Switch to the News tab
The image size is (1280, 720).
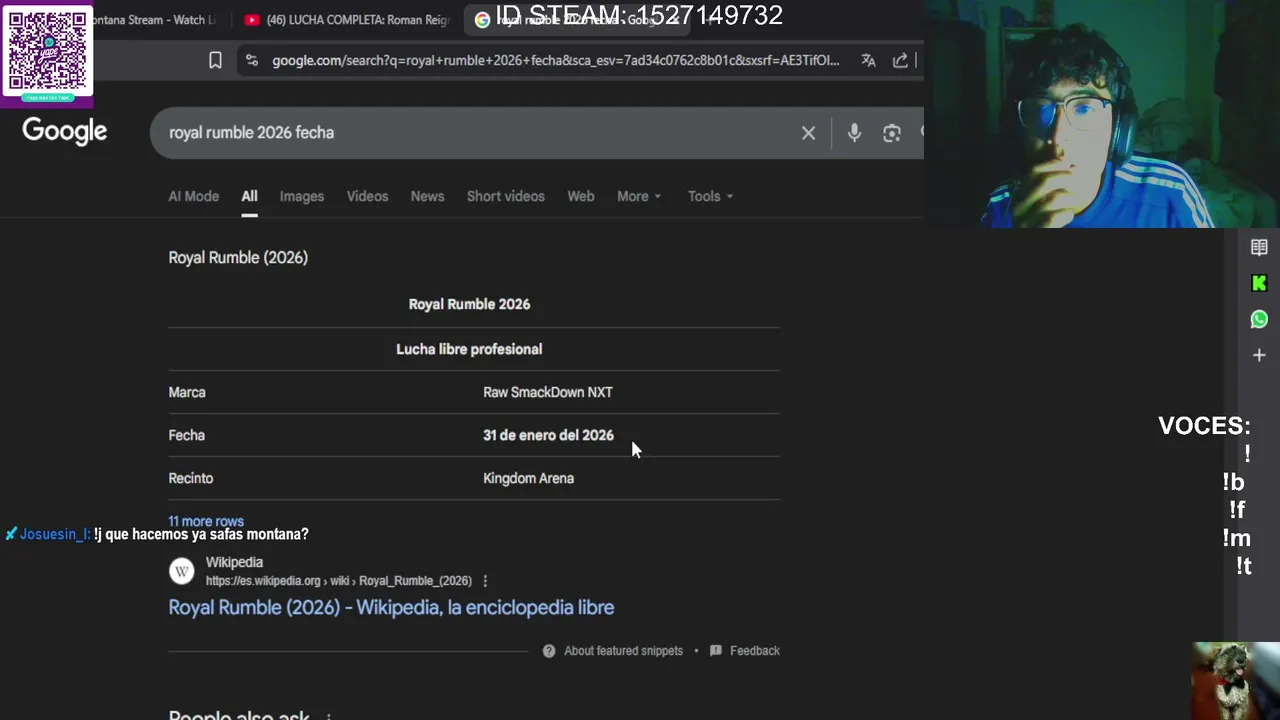427,196
